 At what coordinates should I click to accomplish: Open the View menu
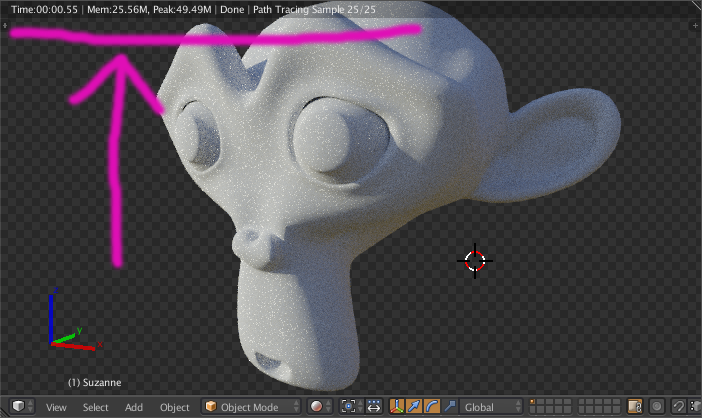tap(56, 407)
